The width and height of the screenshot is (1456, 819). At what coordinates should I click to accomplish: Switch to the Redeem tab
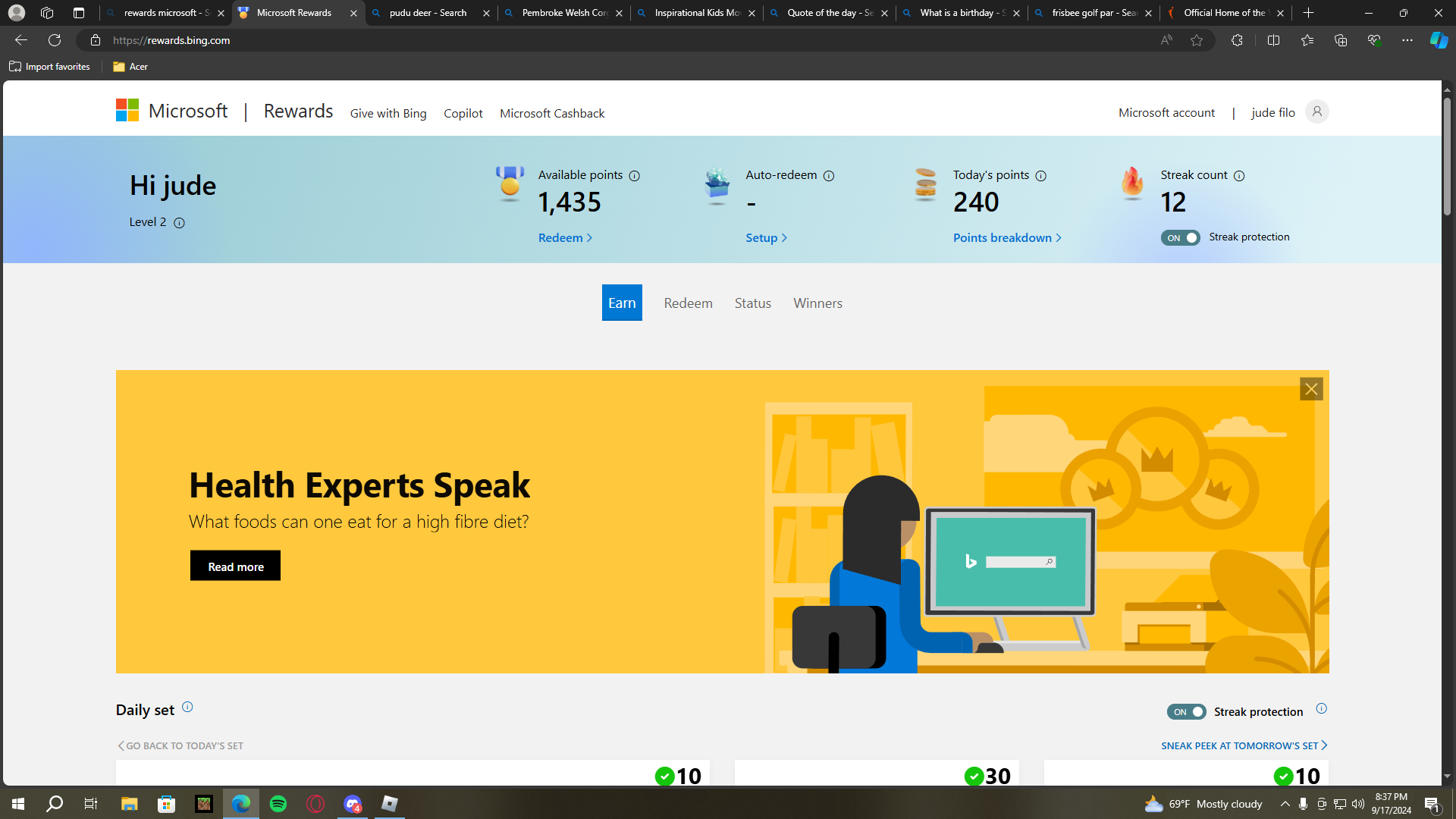[x=688, y=303]
